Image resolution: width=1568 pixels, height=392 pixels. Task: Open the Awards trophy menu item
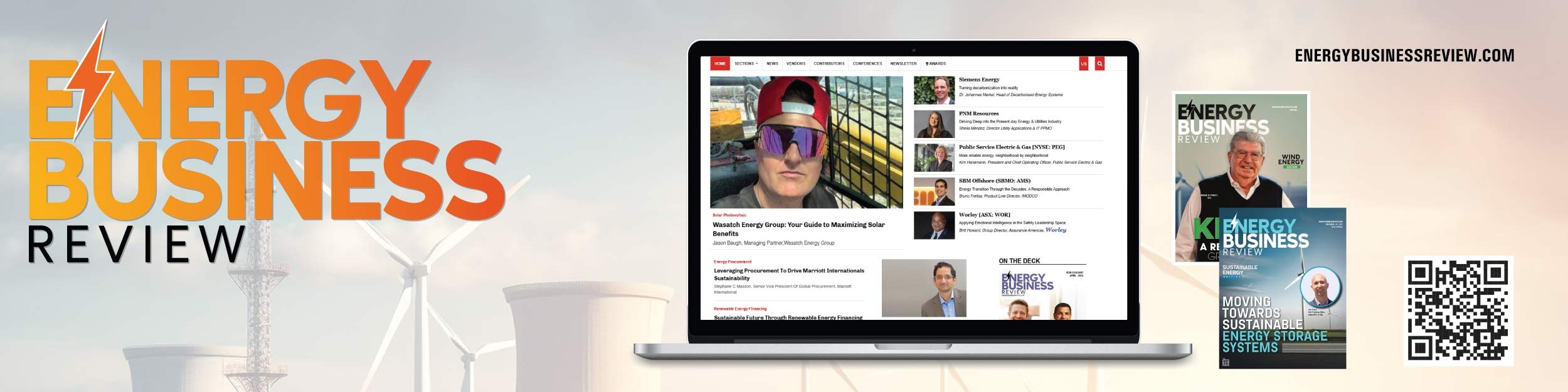(936, 63)
